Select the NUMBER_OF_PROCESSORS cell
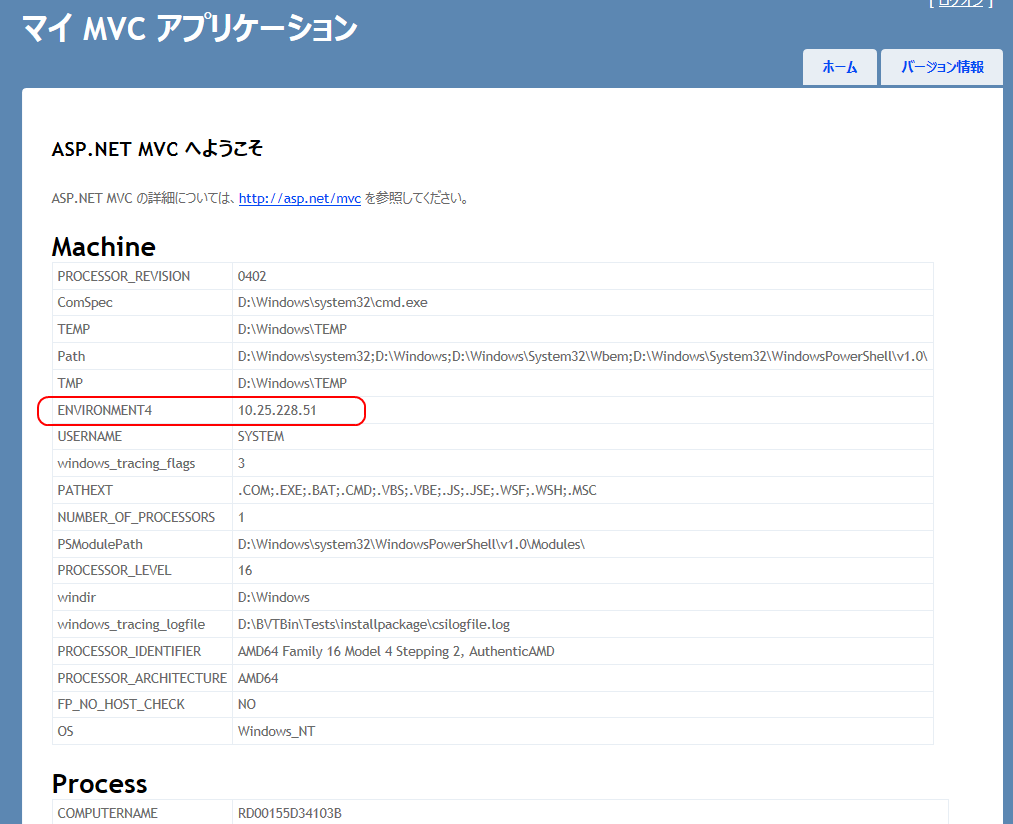The image size is (1013, 824). 142,518
